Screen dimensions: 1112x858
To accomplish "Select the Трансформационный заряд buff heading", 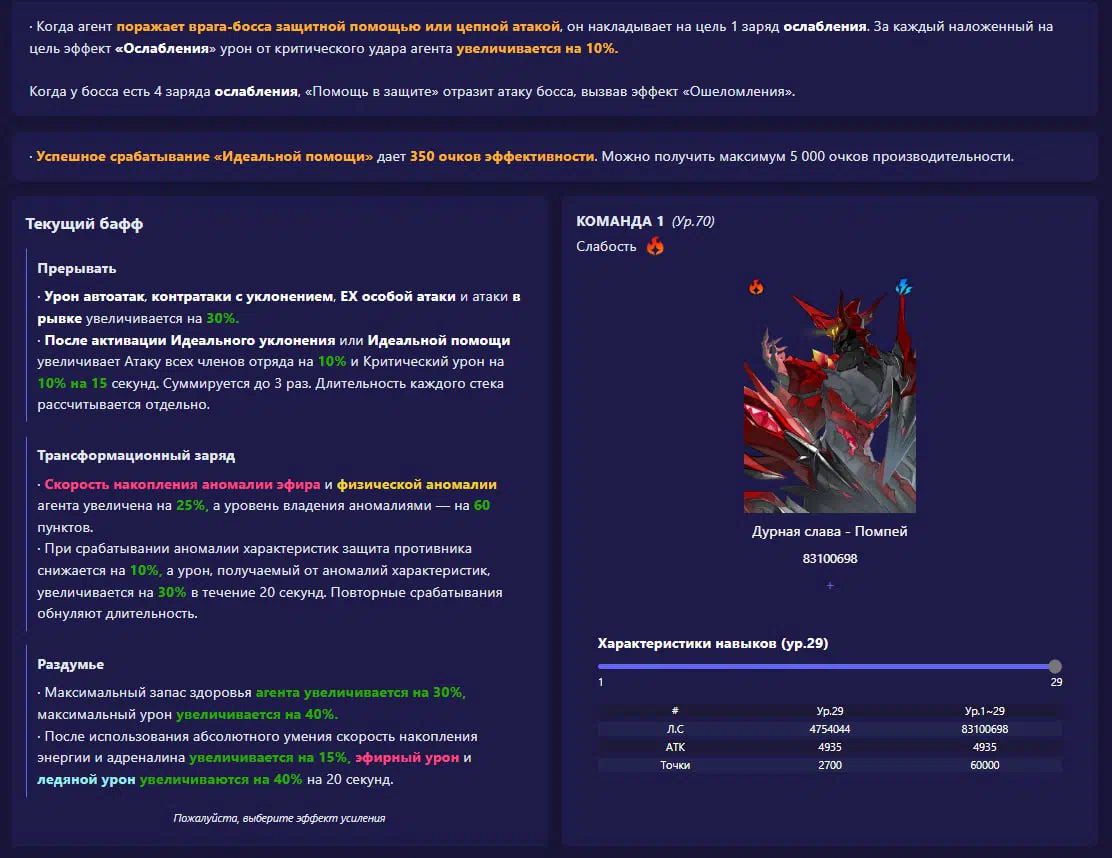I will pyautogui.click(x=136, y=456).
